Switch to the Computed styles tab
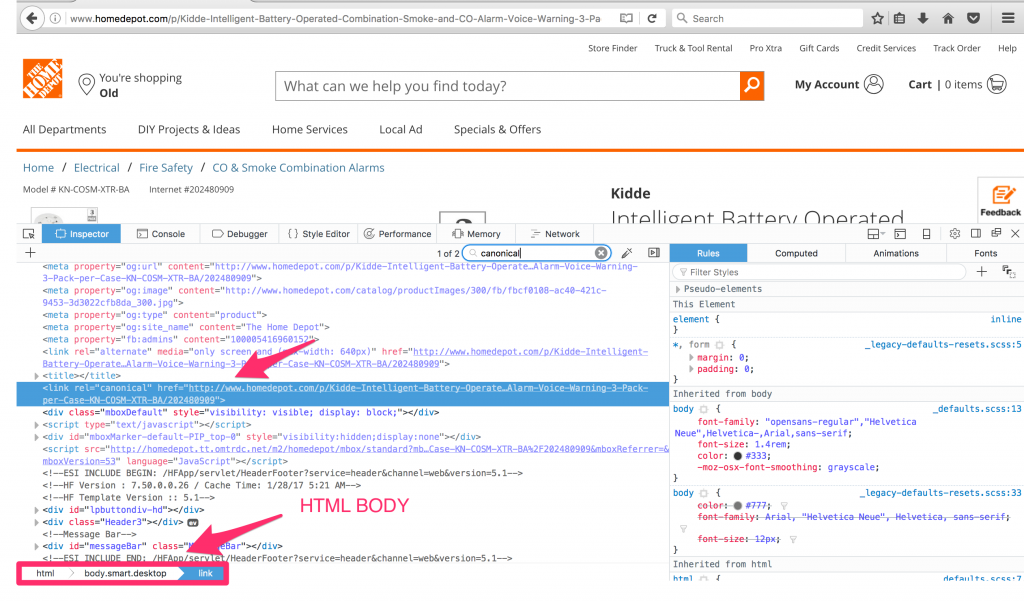Viewport: 1024px width, 602px height. pyautogui.click(x=796, y=253)
